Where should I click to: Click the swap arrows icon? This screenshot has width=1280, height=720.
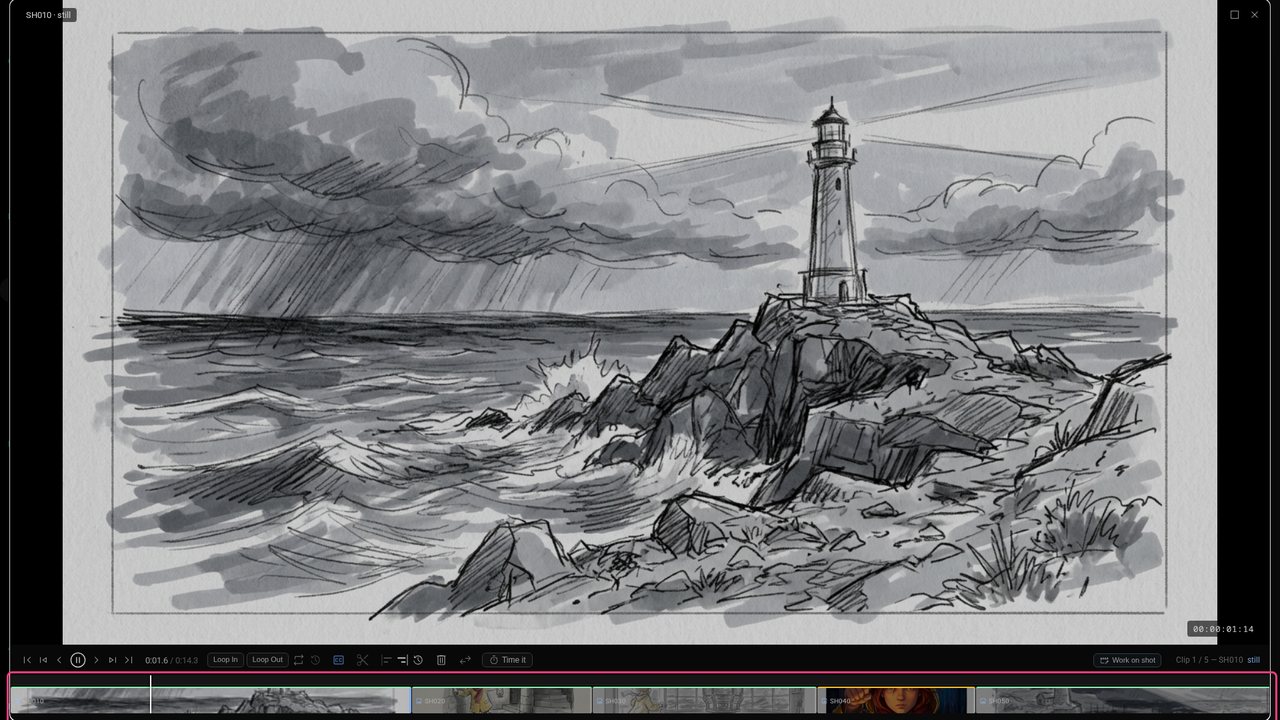[x=465, y=660]
